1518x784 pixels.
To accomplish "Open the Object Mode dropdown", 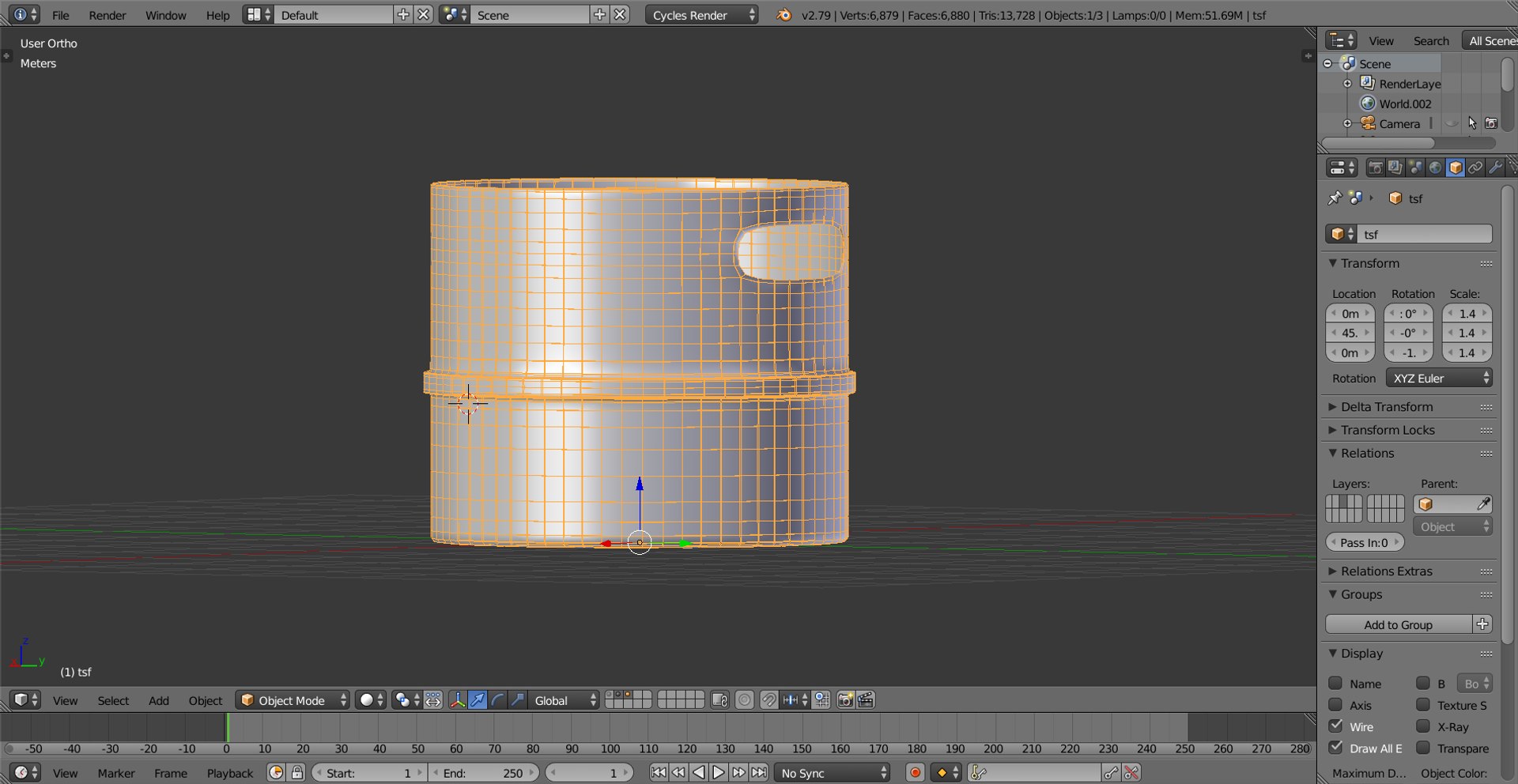I will [293, 700].
